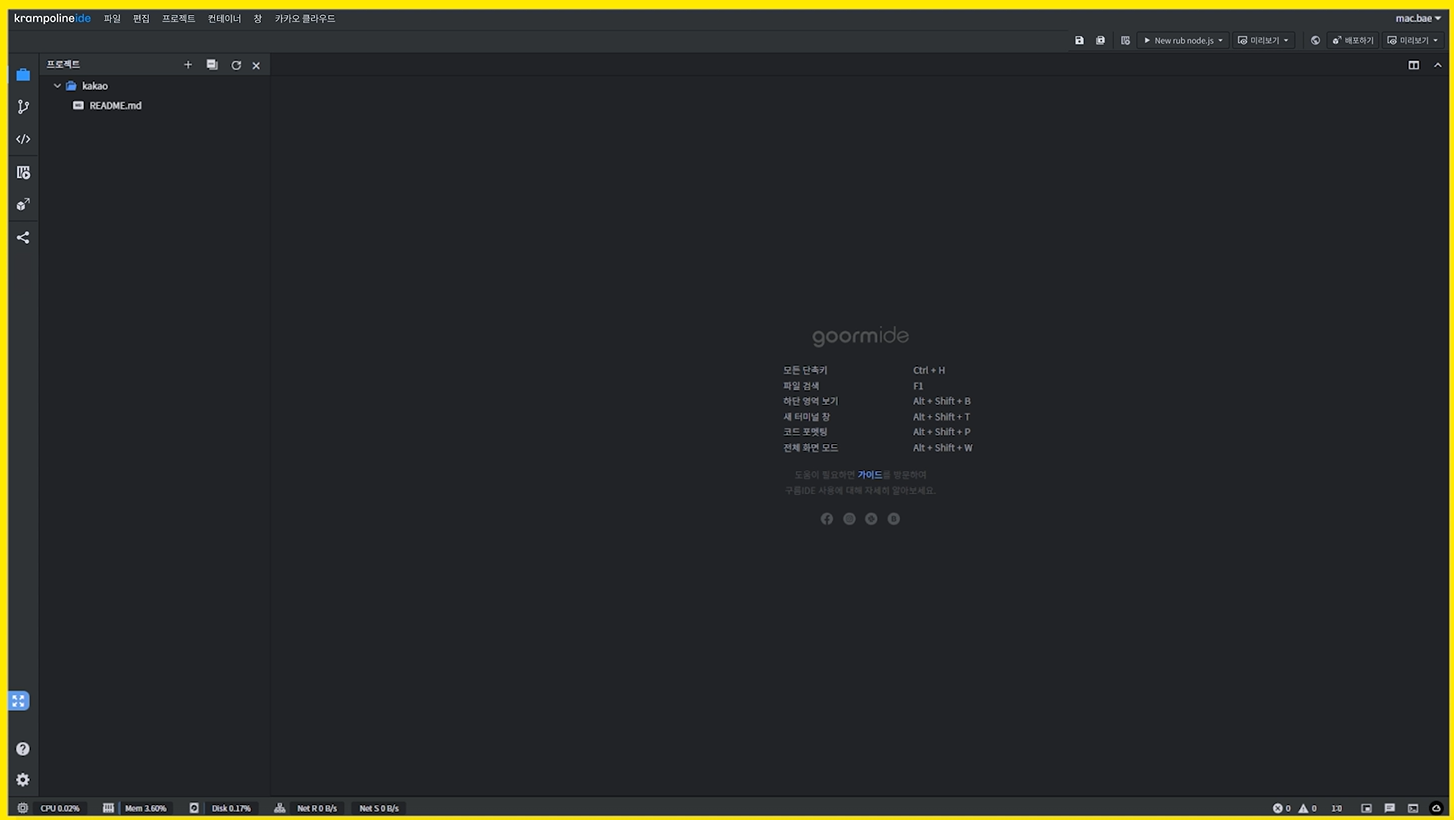Open the mac.bae account menu
The image size is (1454, 820).
1419,18
